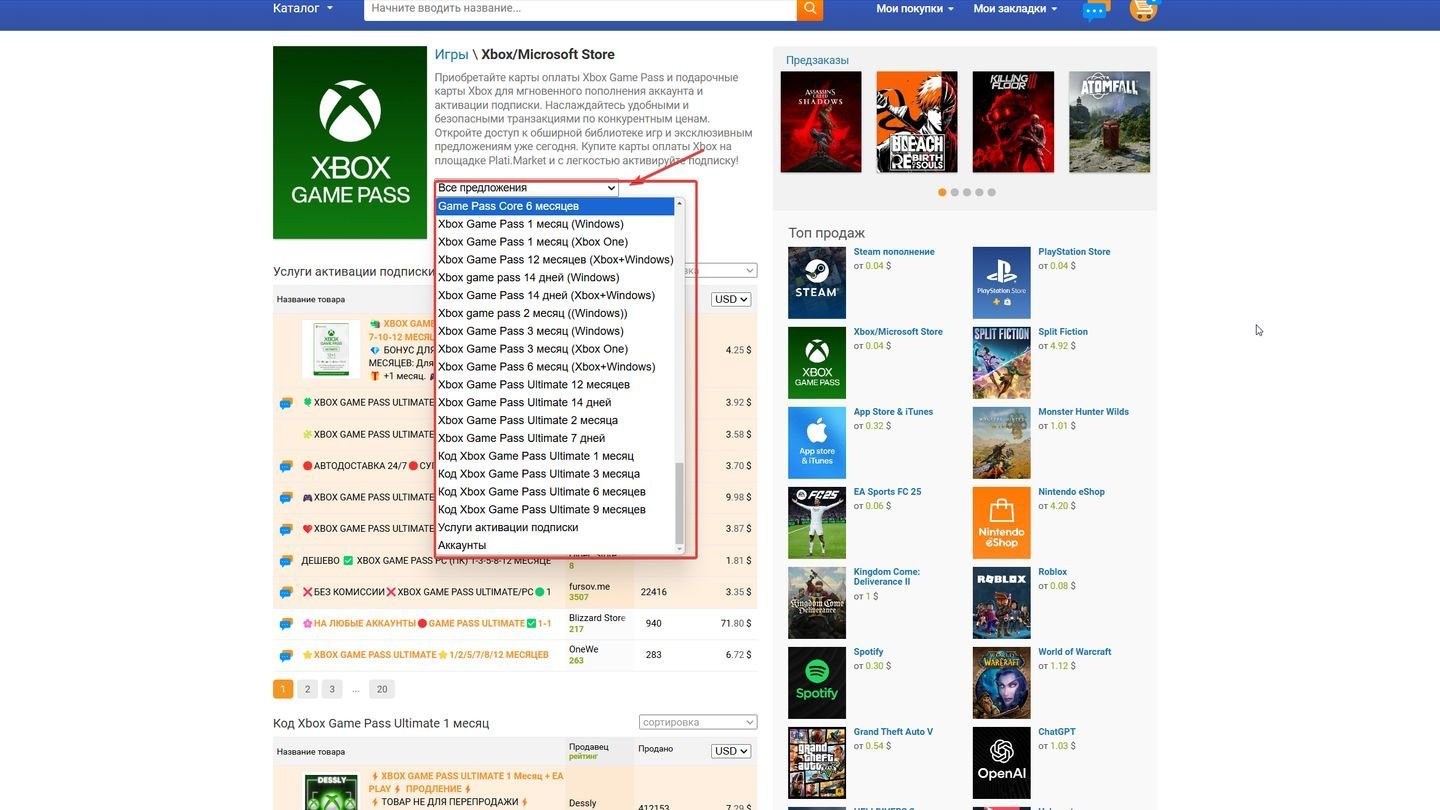Open the Atomfall preorder thumbnail
This screenshot has width=1440, height=810.
coord(1109,122)
